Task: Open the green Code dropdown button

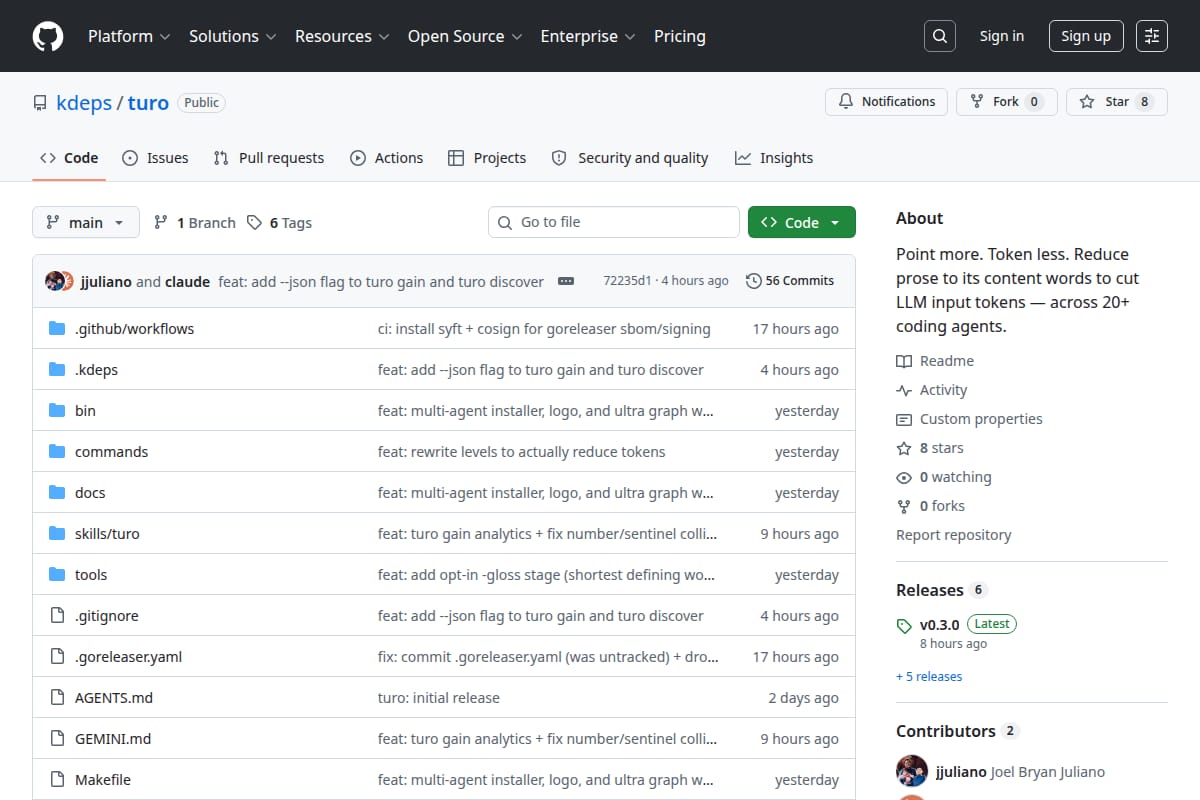Action: pos(801,222)
